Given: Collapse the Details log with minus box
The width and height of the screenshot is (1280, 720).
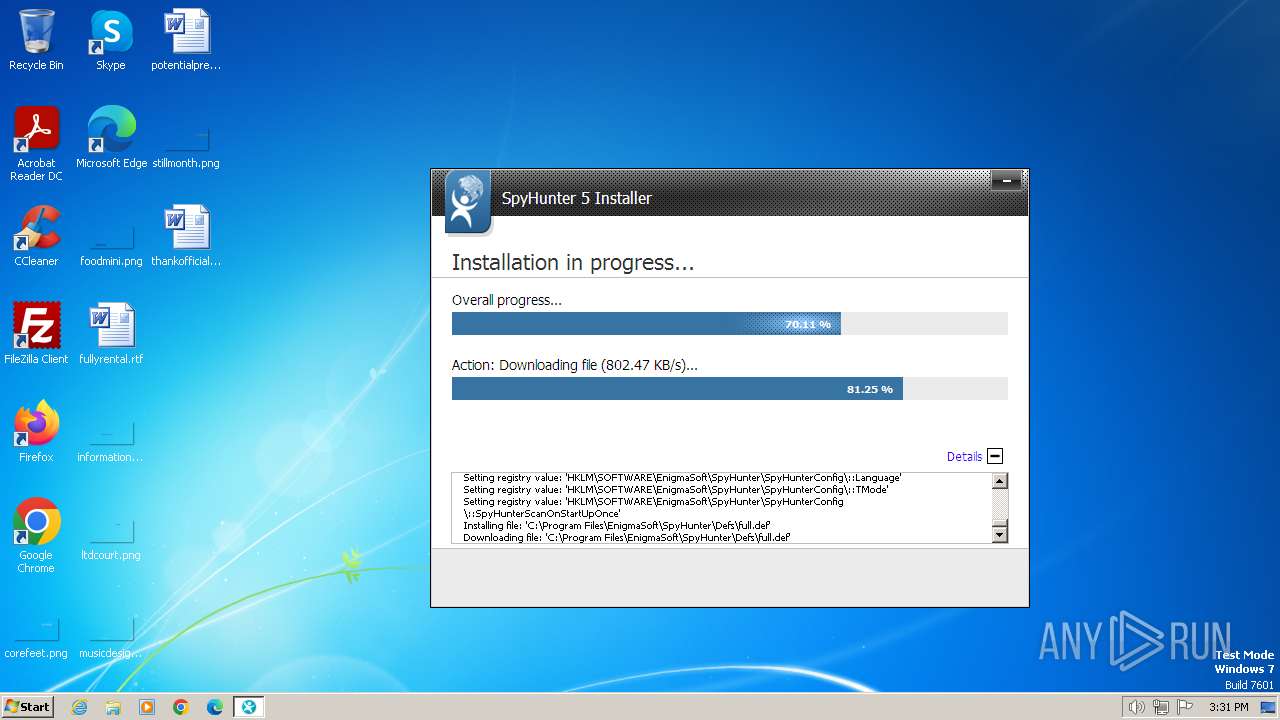Looking at the screenshot, I should [995, 456].
